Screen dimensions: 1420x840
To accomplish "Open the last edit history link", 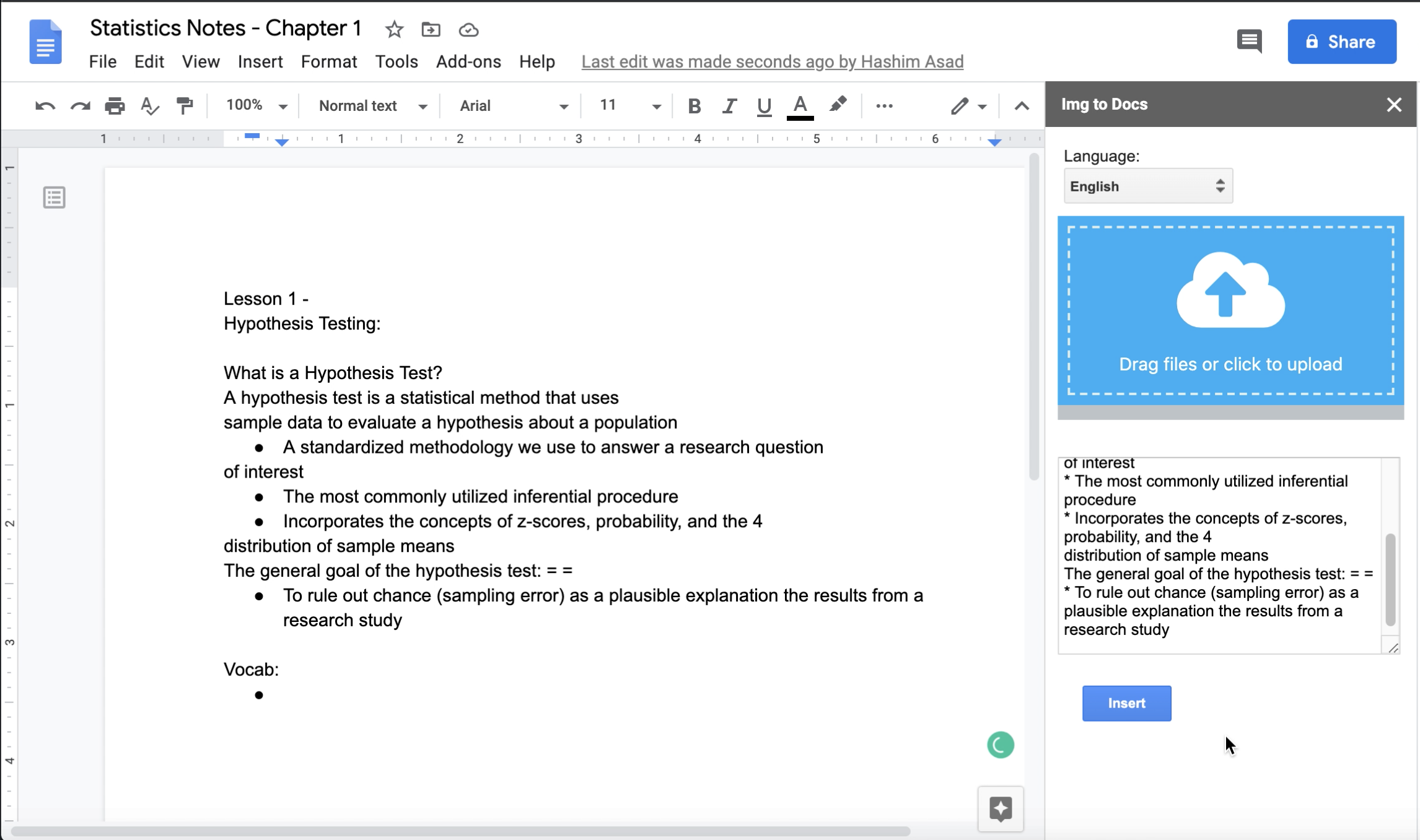I will point(772,61).
